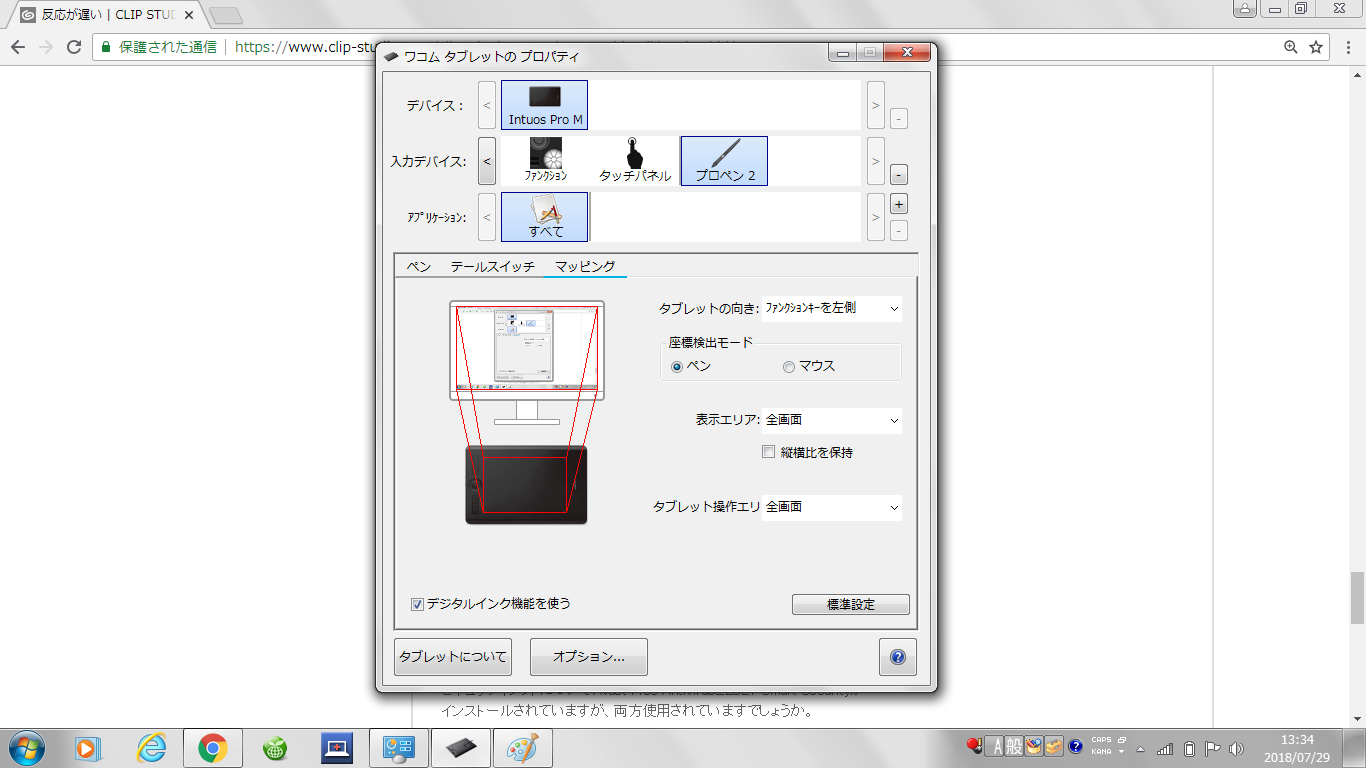1366x771 pixels.
Task: Add an application with the plus button
Action: pyautogui.click(x=898, y=204)
